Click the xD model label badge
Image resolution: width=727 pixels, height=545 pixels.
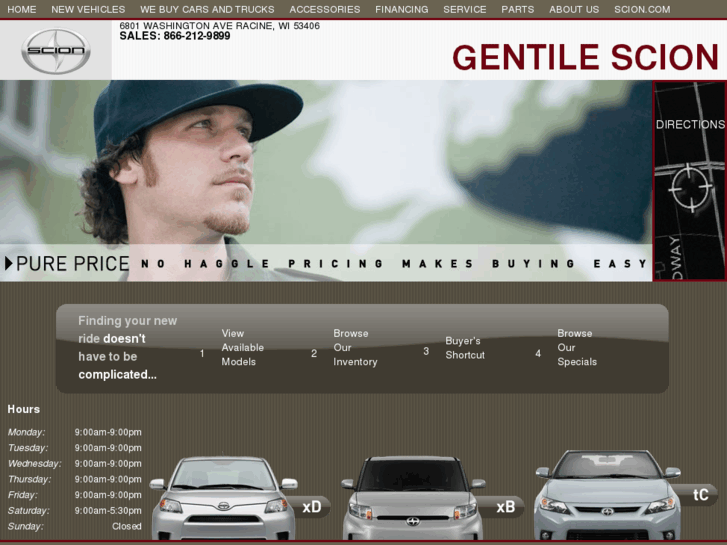tap(312, 507)
